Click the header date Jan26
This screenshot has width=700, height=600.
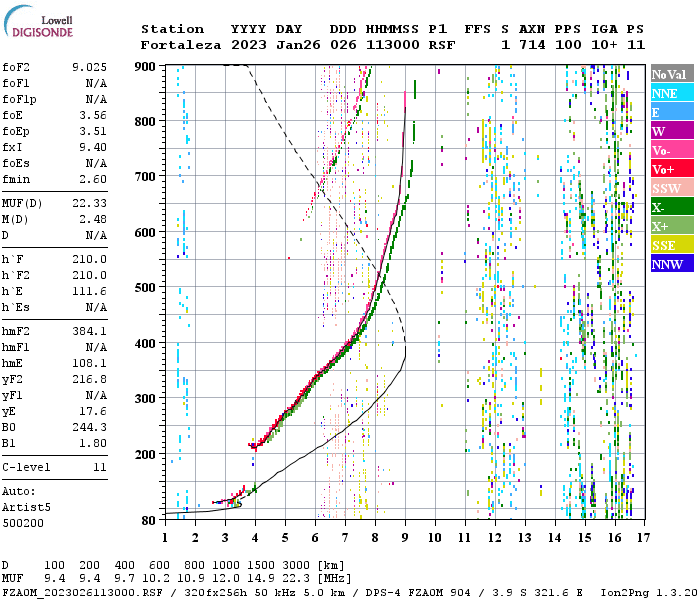(x=298, y=45)
